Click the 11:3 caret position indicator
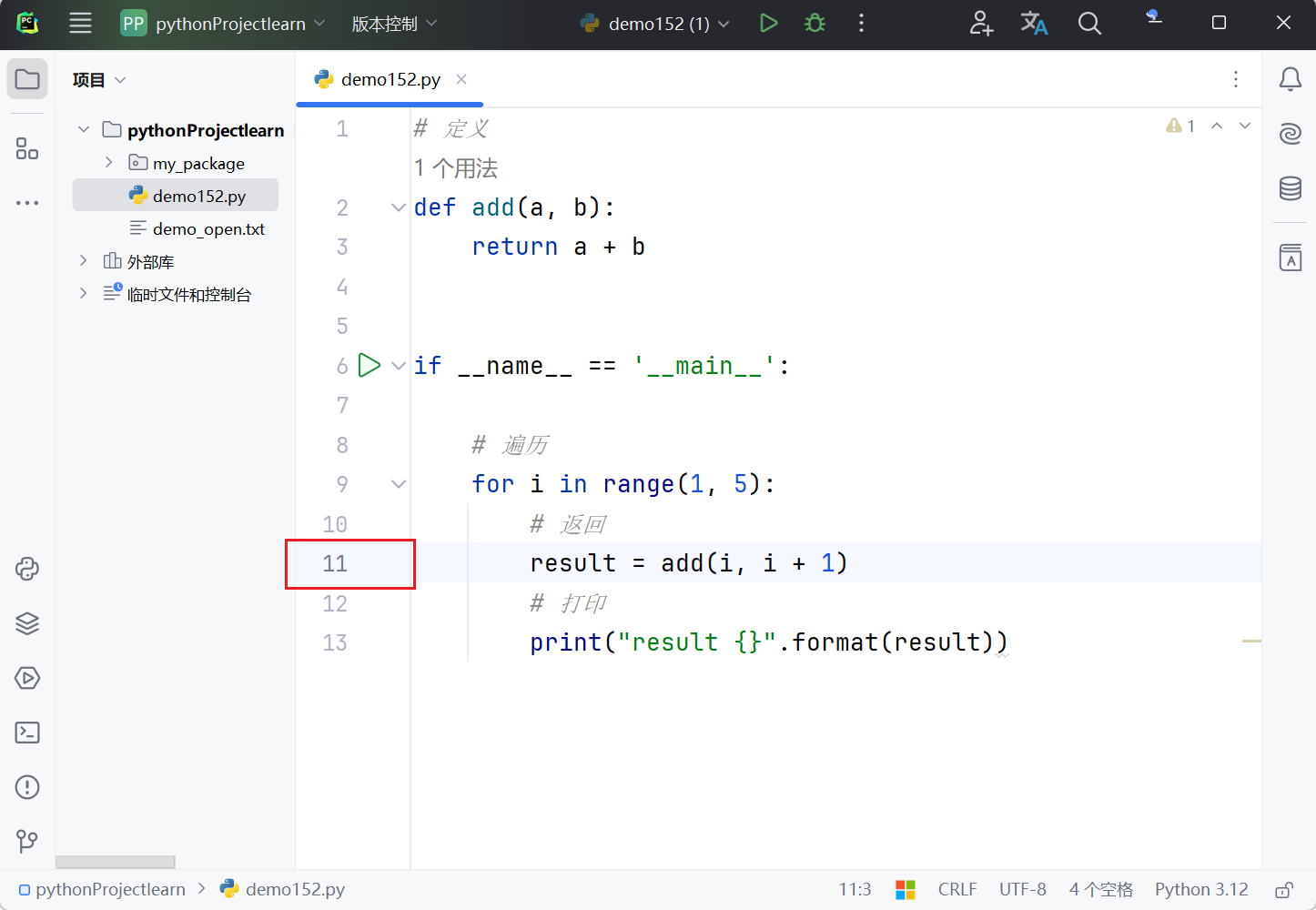Image resolution: width=1316 pixels, height=910 pixels. click(x=855, y=890)
